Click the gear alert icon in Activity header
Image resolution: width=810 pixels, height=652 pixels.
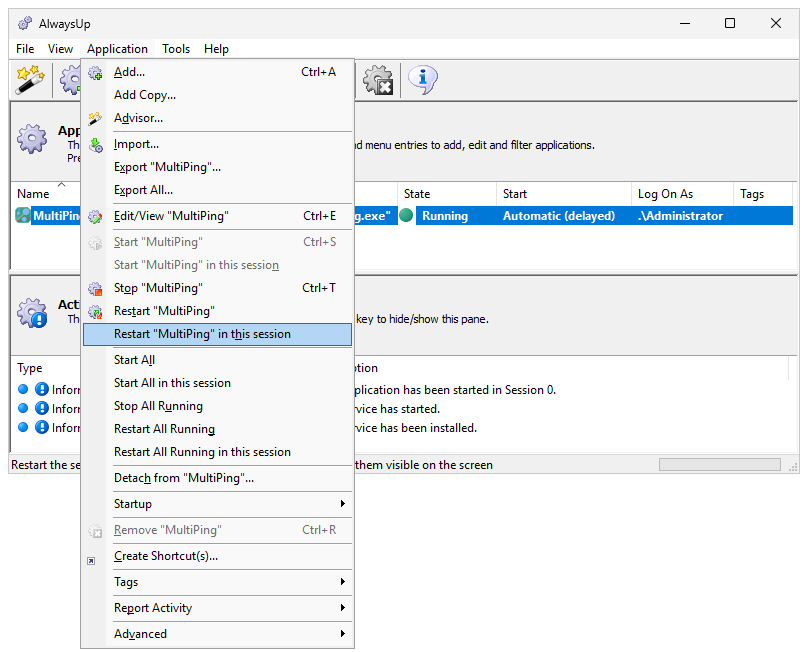click(x=32, y=313)
